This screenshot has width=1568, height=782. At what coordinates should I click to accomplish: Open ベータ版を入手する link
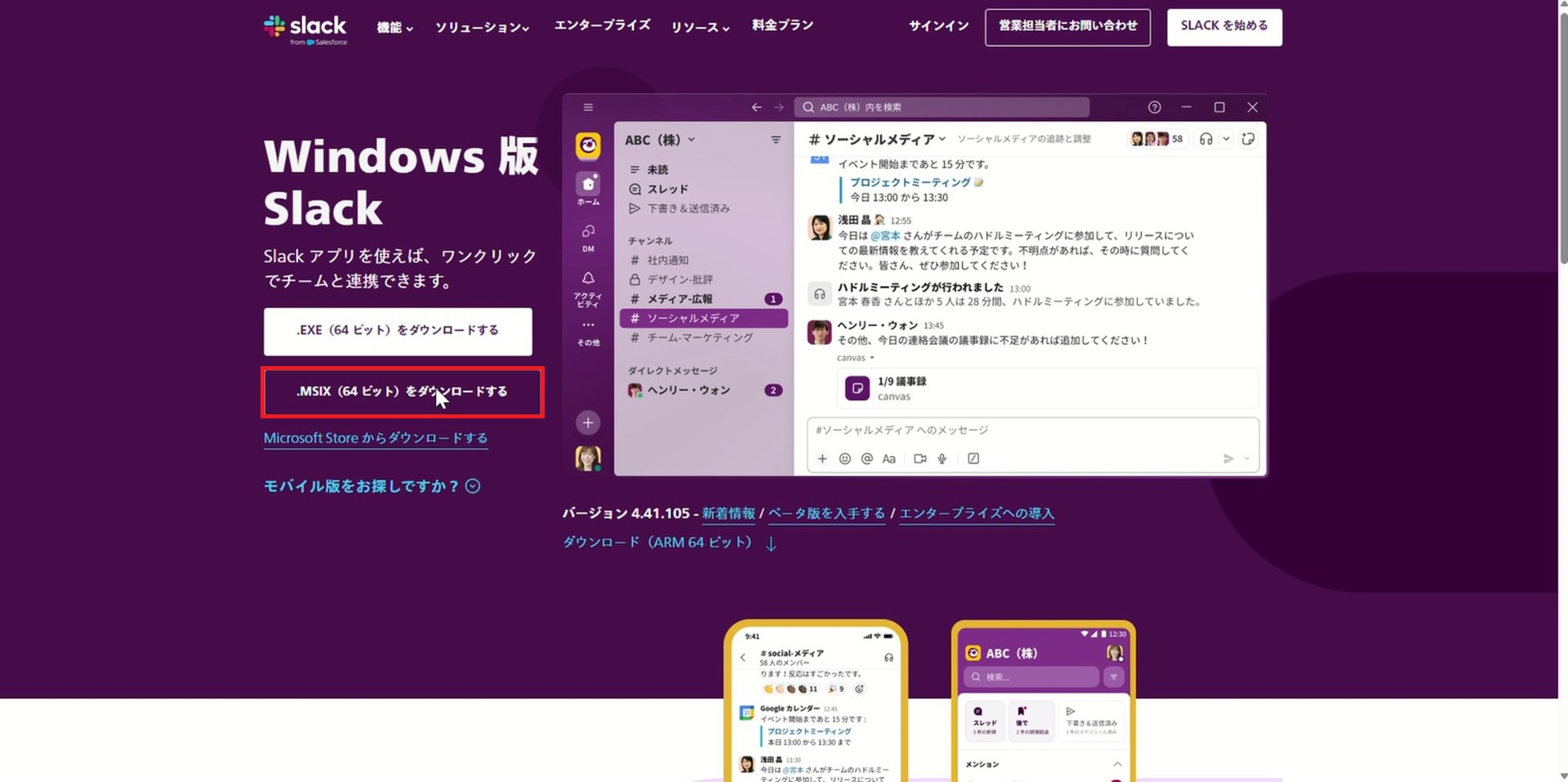tap(826, 513)
